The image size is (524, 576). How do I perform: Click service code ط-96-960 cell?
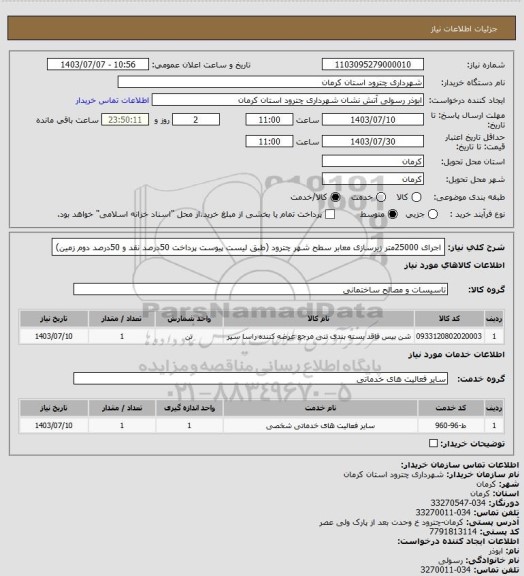coord(451,425)
